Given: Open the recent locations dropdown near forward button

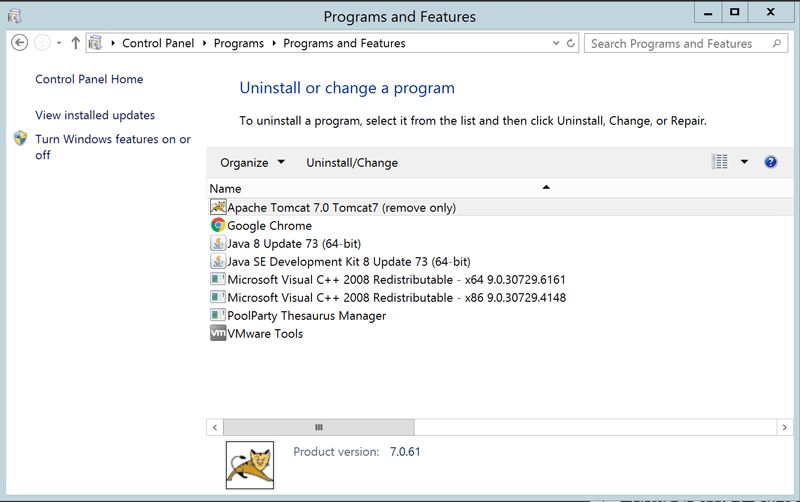Looking at the screenshot, I should (x=59, y=43).
